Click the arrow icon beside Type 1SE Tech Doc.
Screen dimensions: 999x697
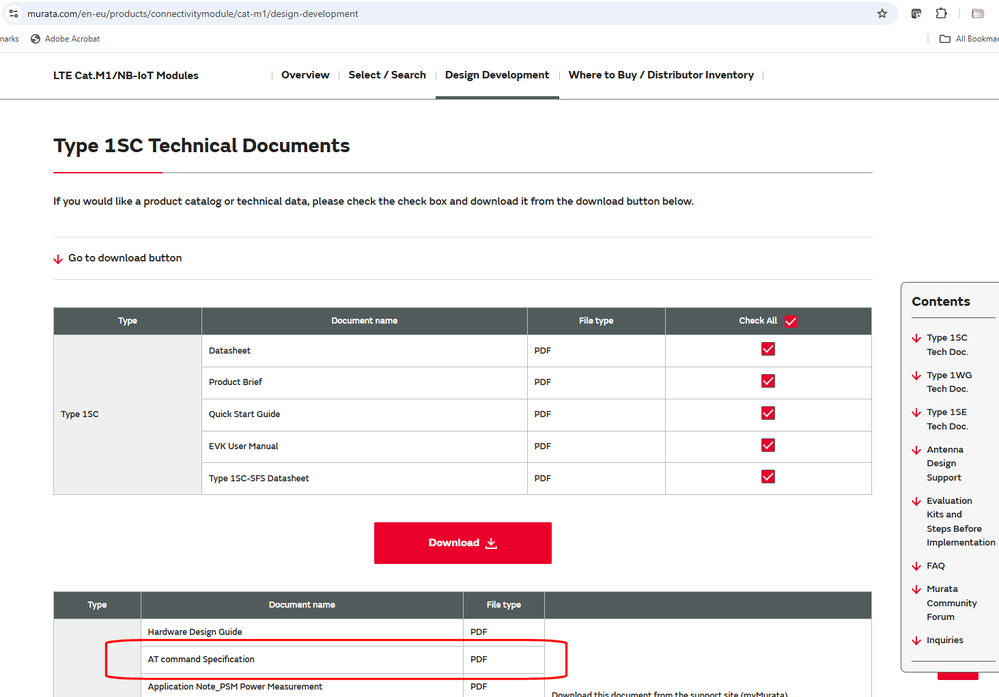pos(916,413)
